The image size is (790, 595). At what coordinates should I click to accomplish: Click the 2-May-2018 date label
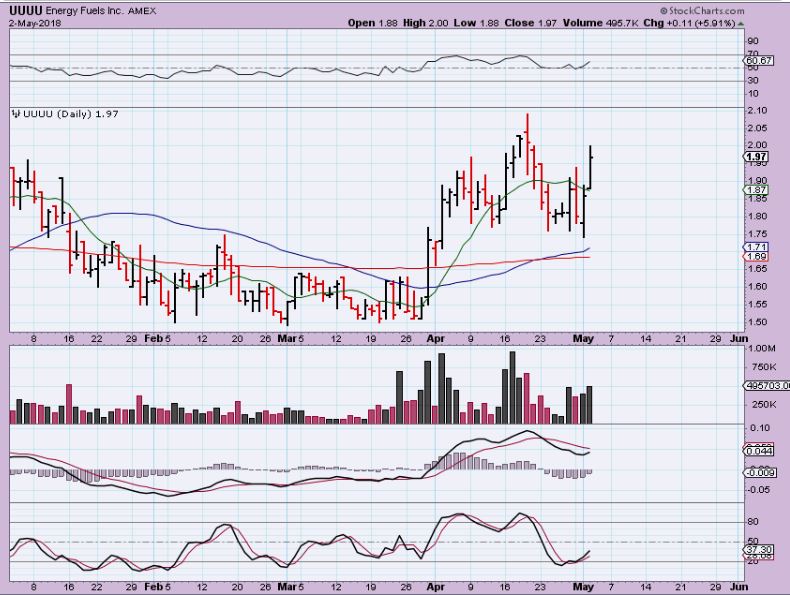click(35, 23)
